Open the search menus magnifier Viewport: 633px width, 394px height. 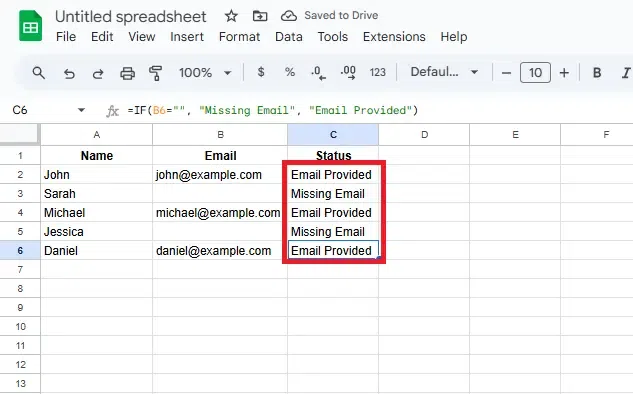pos(39,73)
